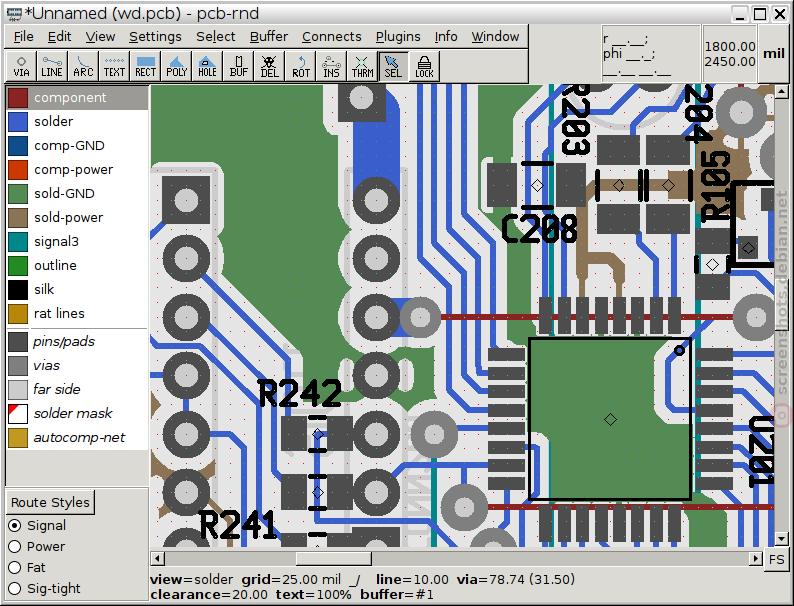This screenshot has width=794, height=606.
Task: Click the Route Styles button
Action: [x=50, y=502]
